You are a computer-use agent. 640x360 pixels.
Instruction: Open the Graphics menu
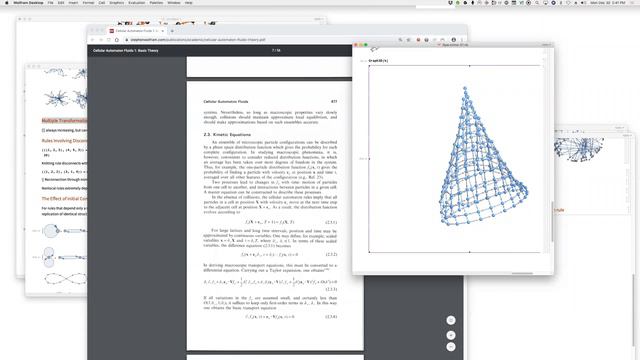click(x=116, y=2)
